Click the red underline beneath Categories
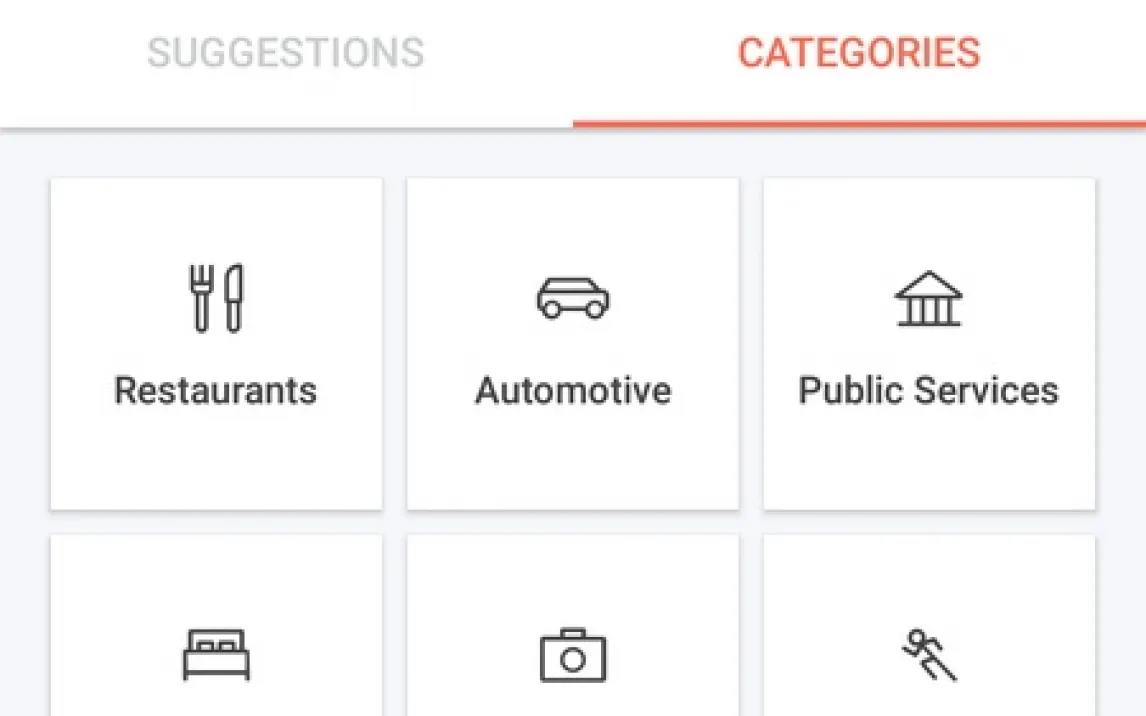Viewport: 1146px width, 716px height. 859,124
